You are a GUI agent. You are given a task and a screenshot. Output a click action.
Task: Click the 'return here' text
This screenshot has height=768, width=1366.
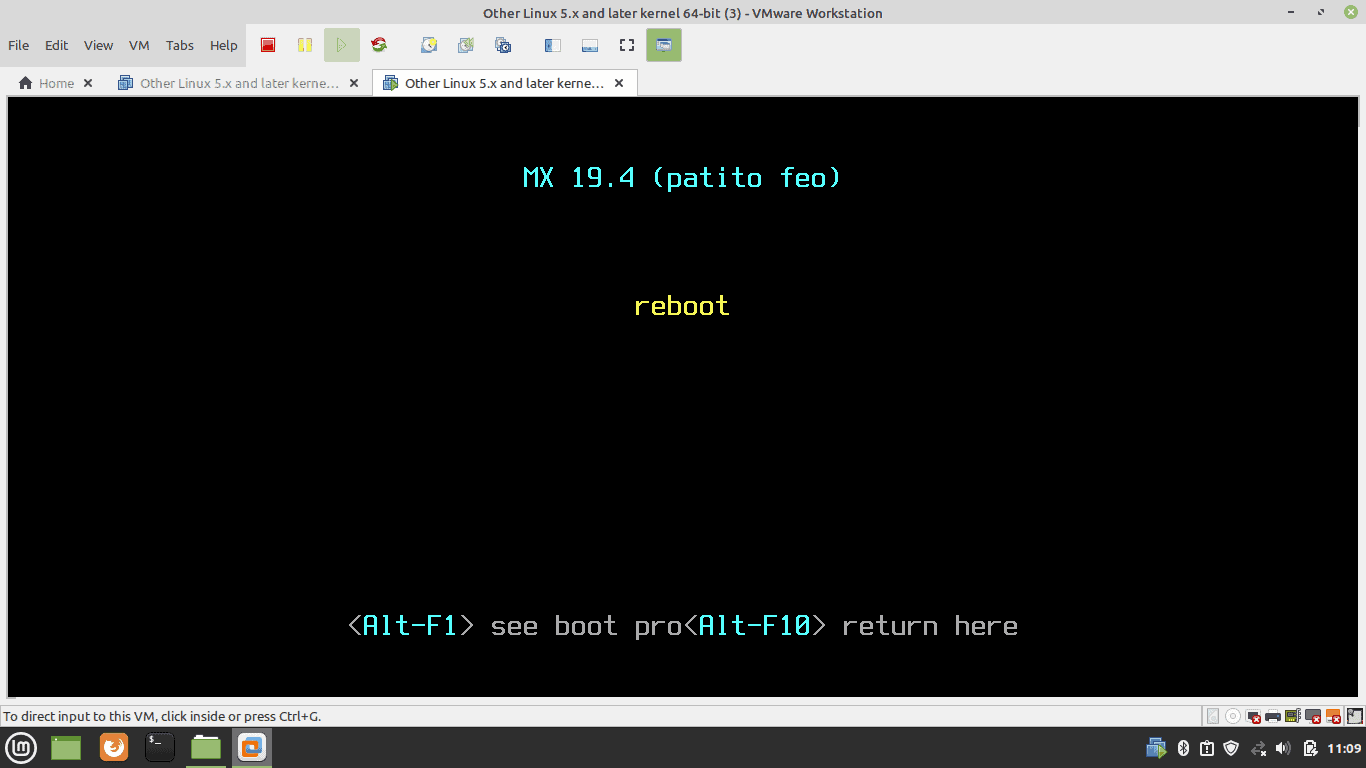930,626
